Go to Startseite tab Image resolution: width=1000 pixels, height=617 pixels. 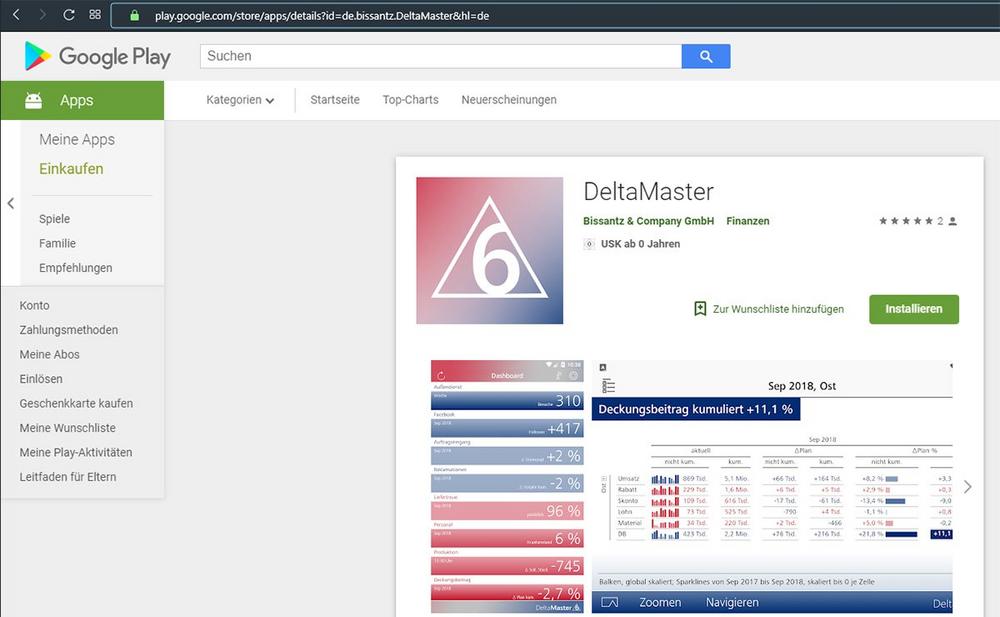coord(335,100)
